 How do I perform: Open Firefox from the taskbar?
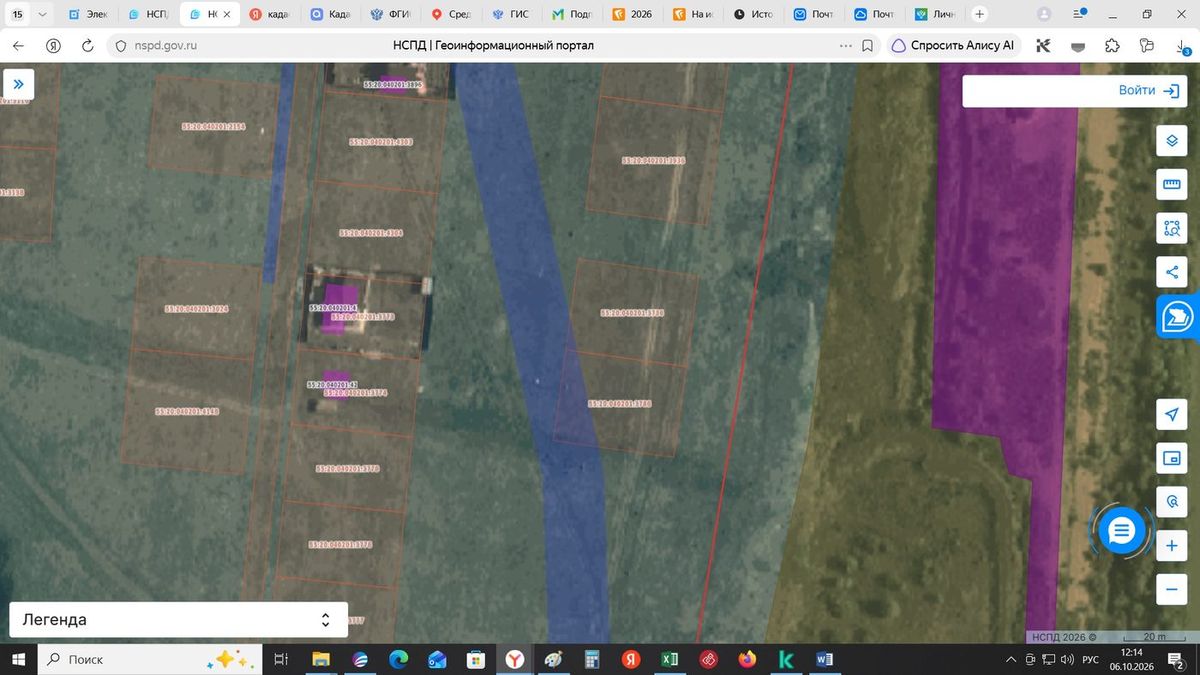pyautogui.click(x=747, y=659)
